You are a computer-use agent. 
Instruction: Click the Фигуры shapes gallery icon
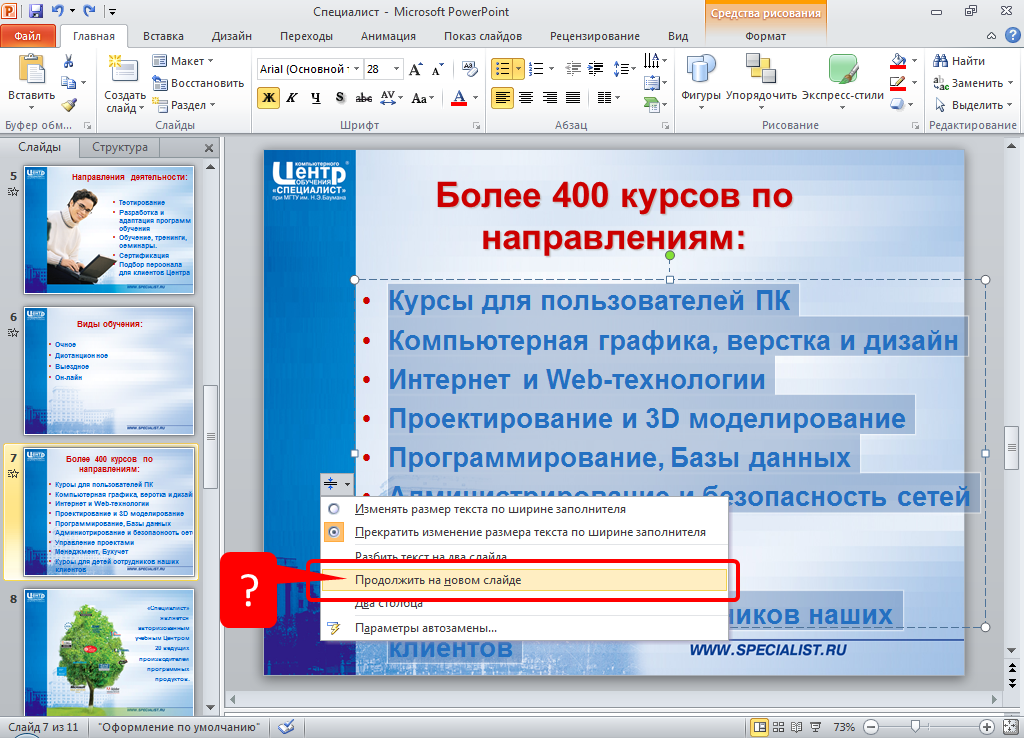click(x=701, y=70)
